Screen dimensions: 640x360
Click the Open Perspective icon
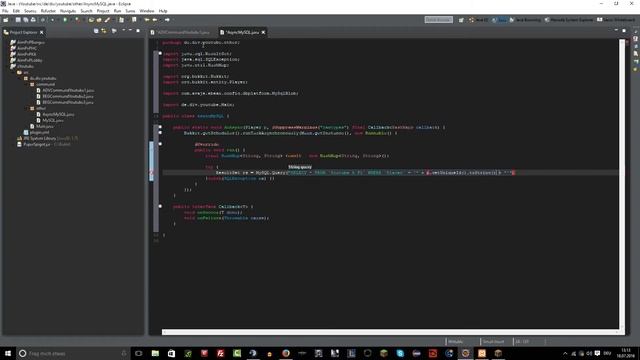tap(461, 20)
